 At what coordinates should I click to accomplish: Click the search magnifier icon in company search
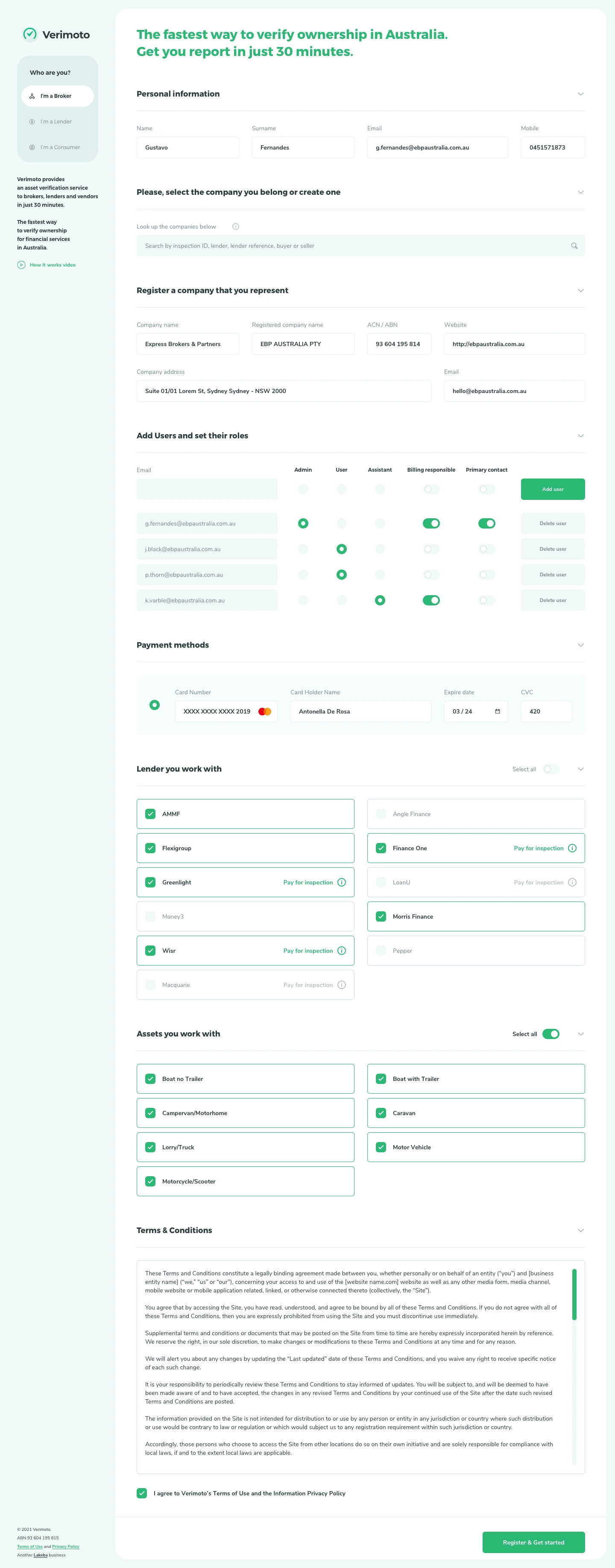[x=574, y=246]
